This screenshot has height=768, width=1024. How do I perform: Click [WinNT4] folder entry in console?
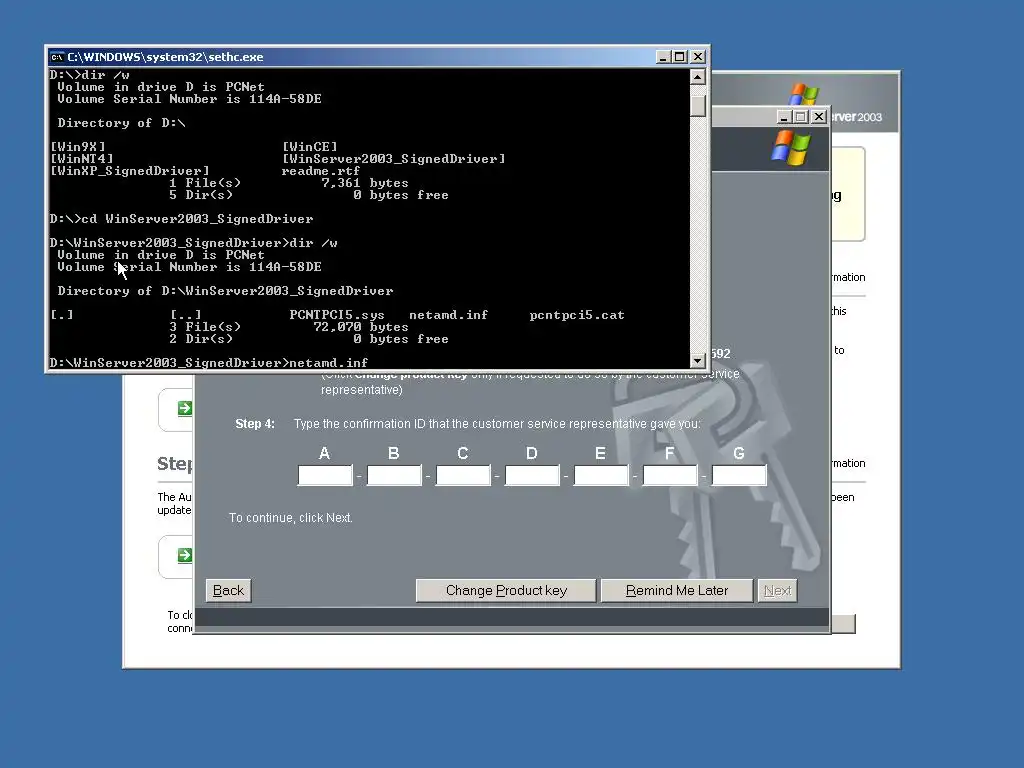pos(82,159)
